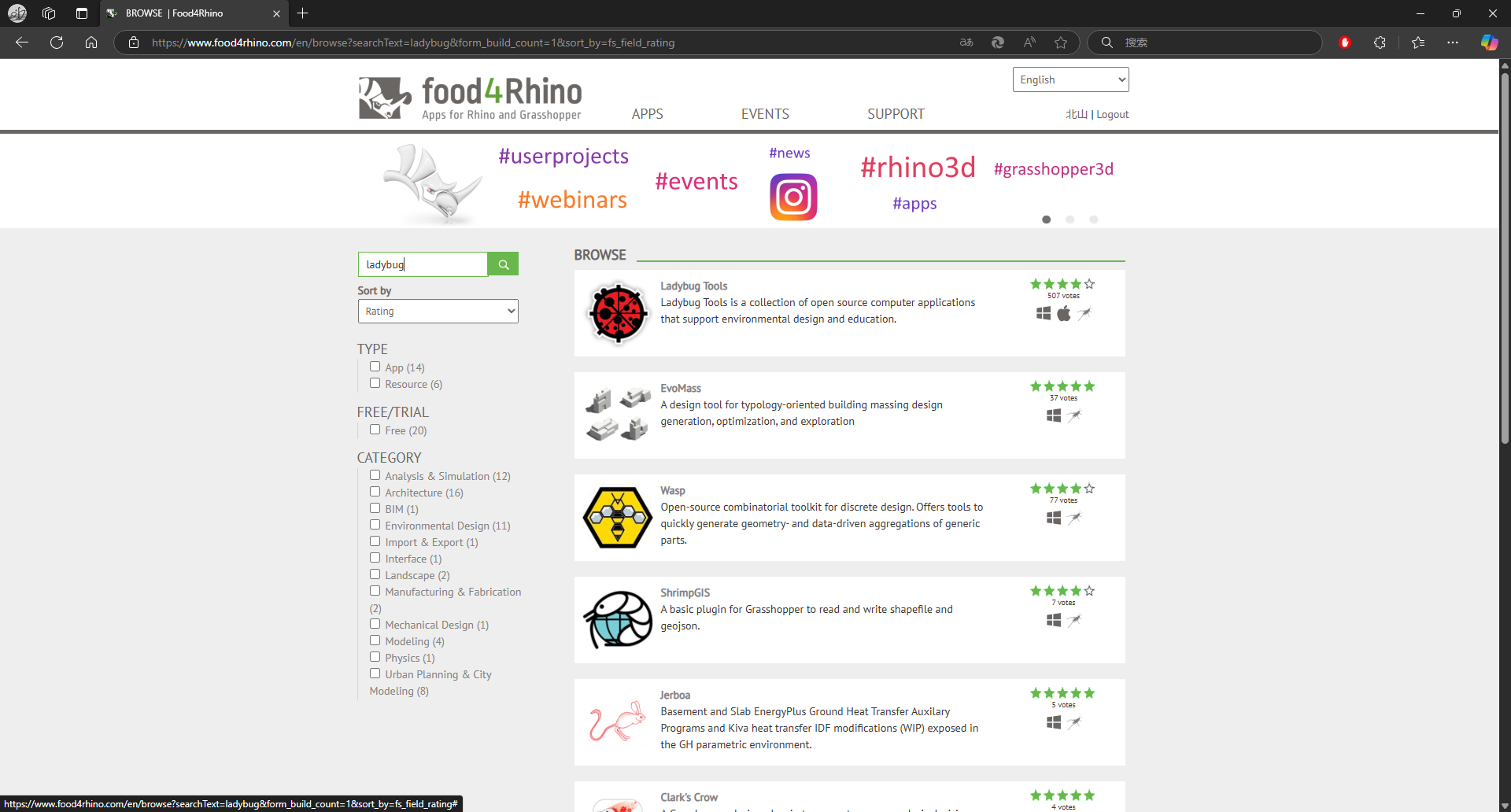Open browser settings and more menu
The image size is (1511, 812).
(x=1453, y=42)
